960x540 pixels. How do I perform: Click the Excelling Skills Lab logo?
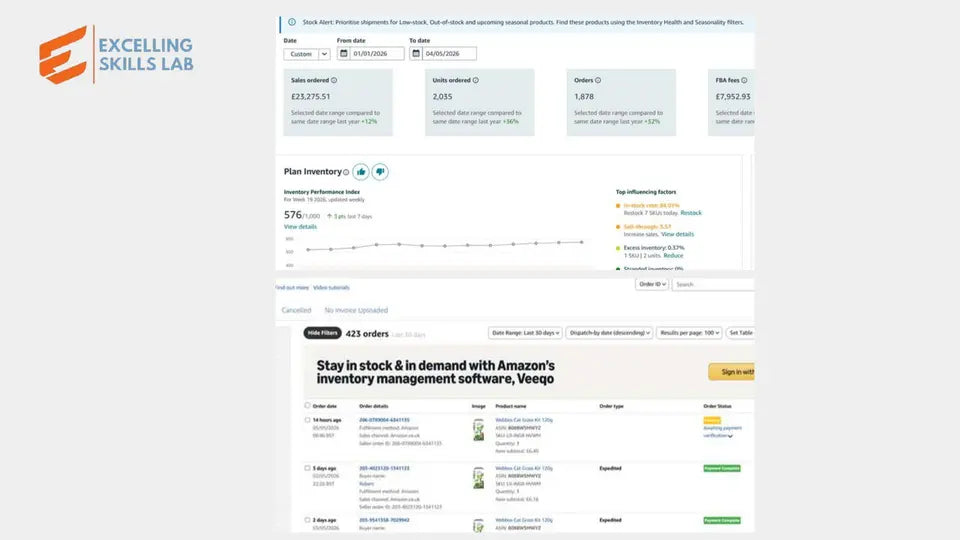click(116, 54)
